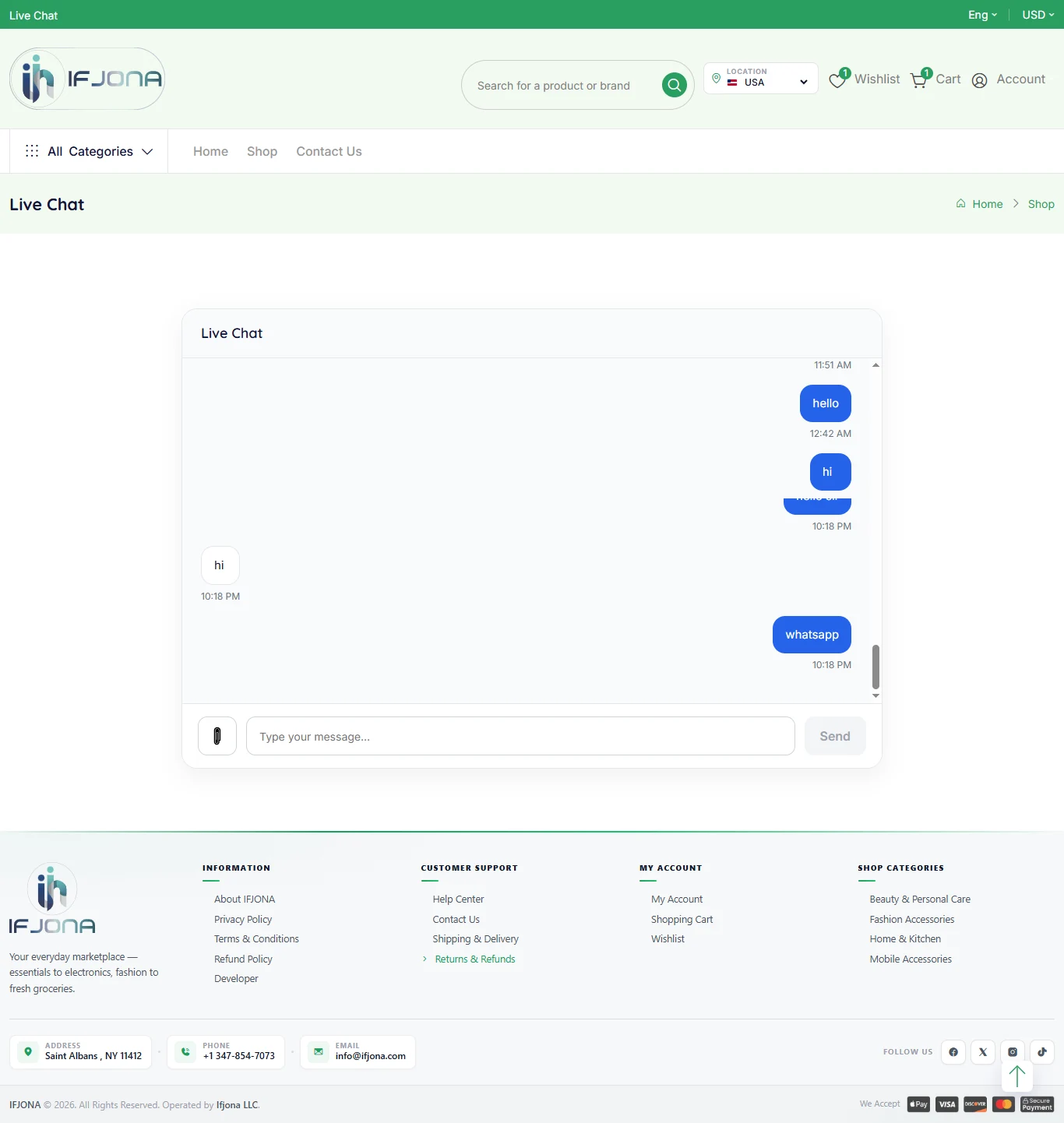Click the IFJONA logo in the header
Image resolution: width=1064 pixels, height=1123 pixels.
[x=87, y=79]
